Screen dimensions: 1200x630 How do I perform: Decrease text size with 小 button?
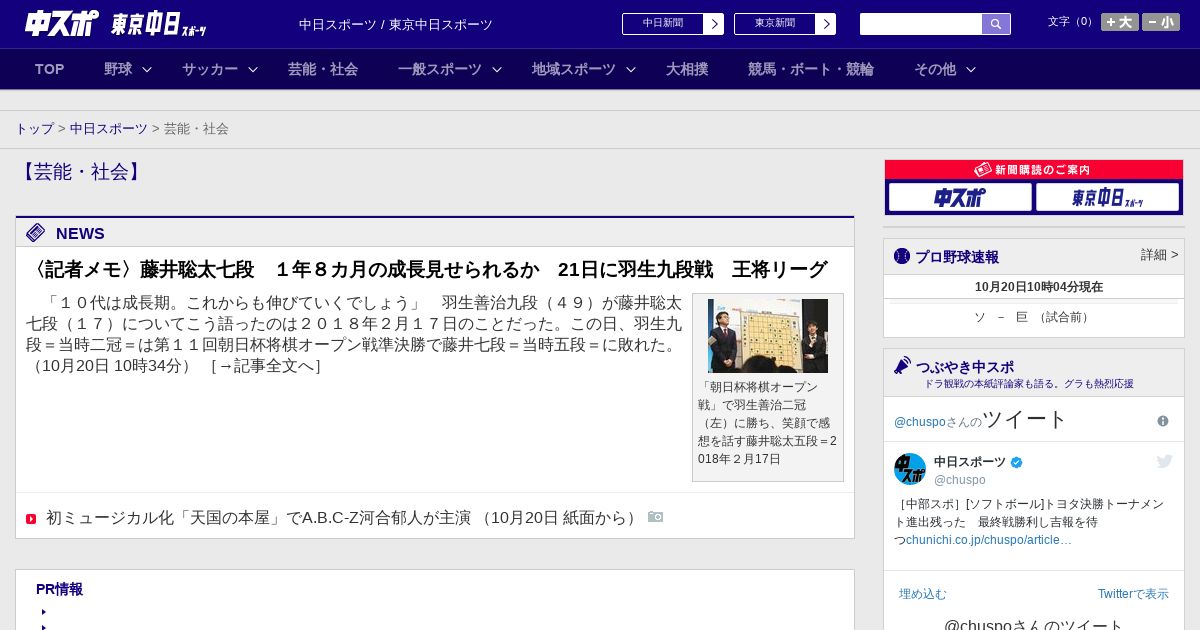tap(1161, 22)
